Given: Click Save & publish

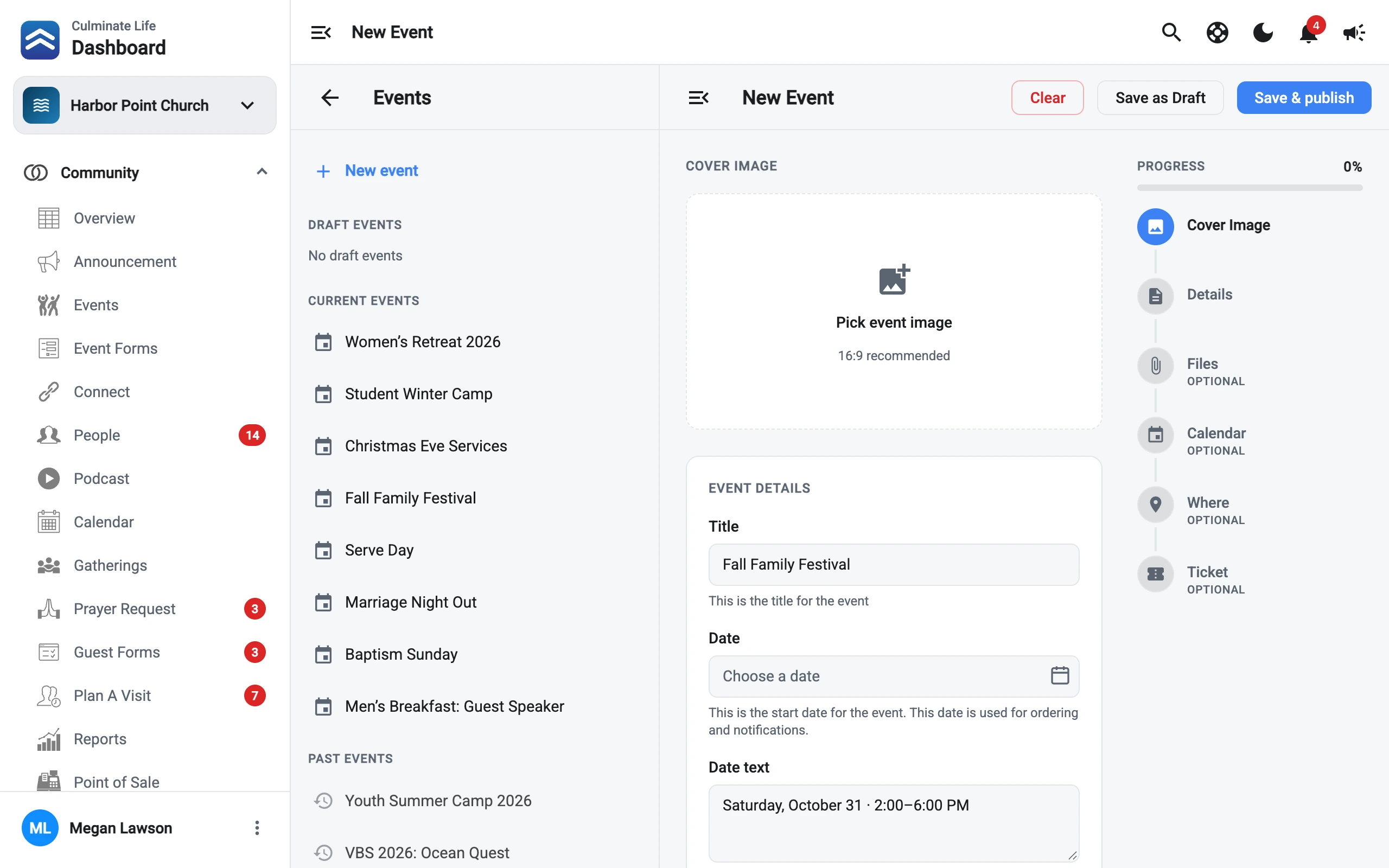Looking at the screenshot, I should [1303, 98].
